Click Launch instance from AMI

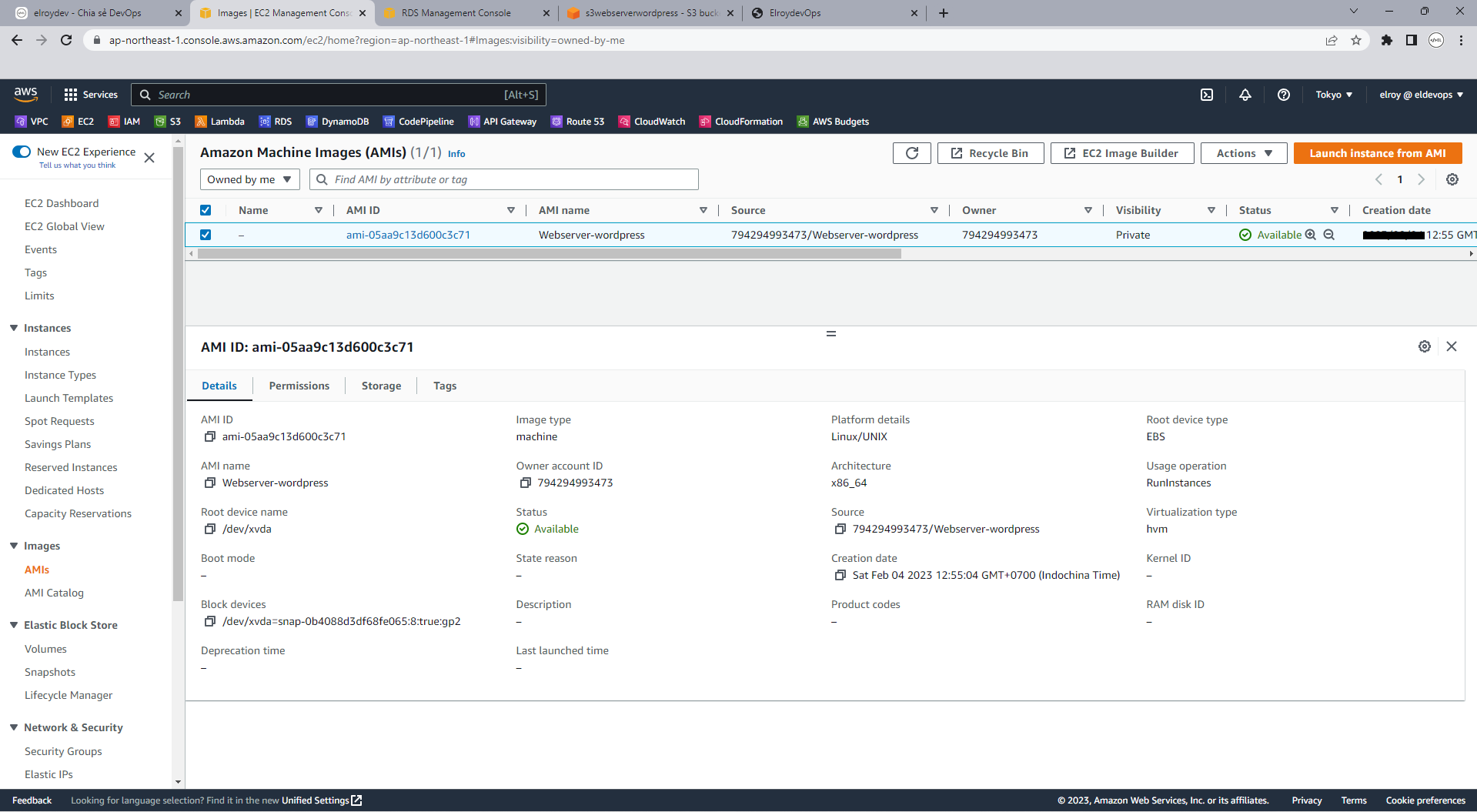[1378, 153]
